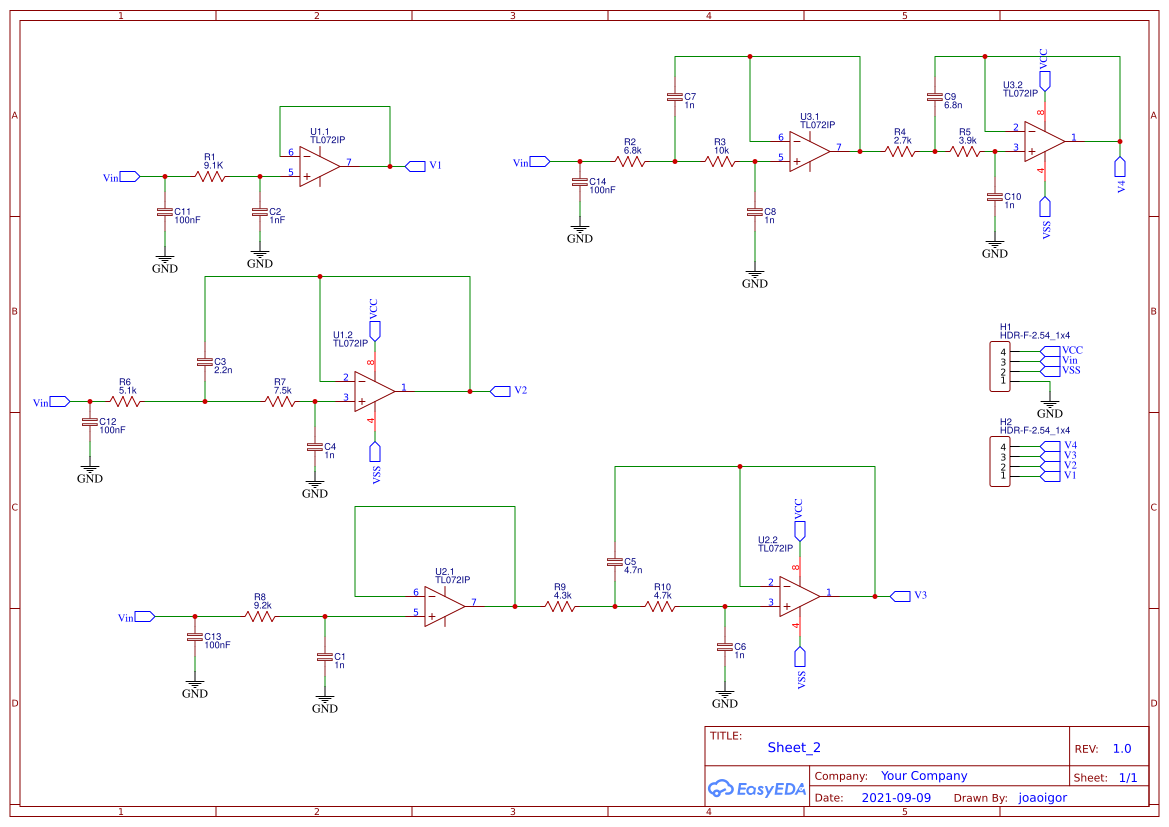The height and width of the screenshot is (827, 1169).
Task: Select the U3.2 op-amp triangle symbol
Action: click(x=1044, y=142)
